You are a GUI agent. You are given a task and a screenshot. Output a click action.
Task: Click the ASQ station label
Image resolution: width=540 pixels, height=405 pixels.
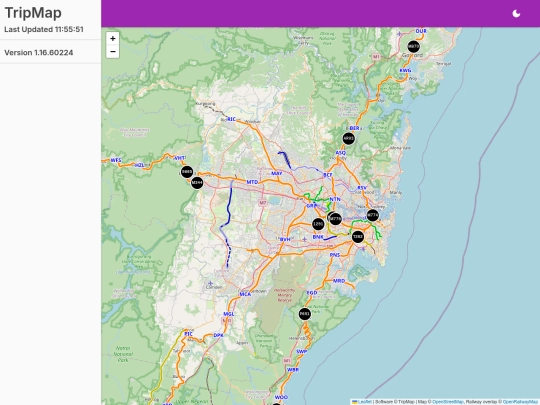coord(340,153)
